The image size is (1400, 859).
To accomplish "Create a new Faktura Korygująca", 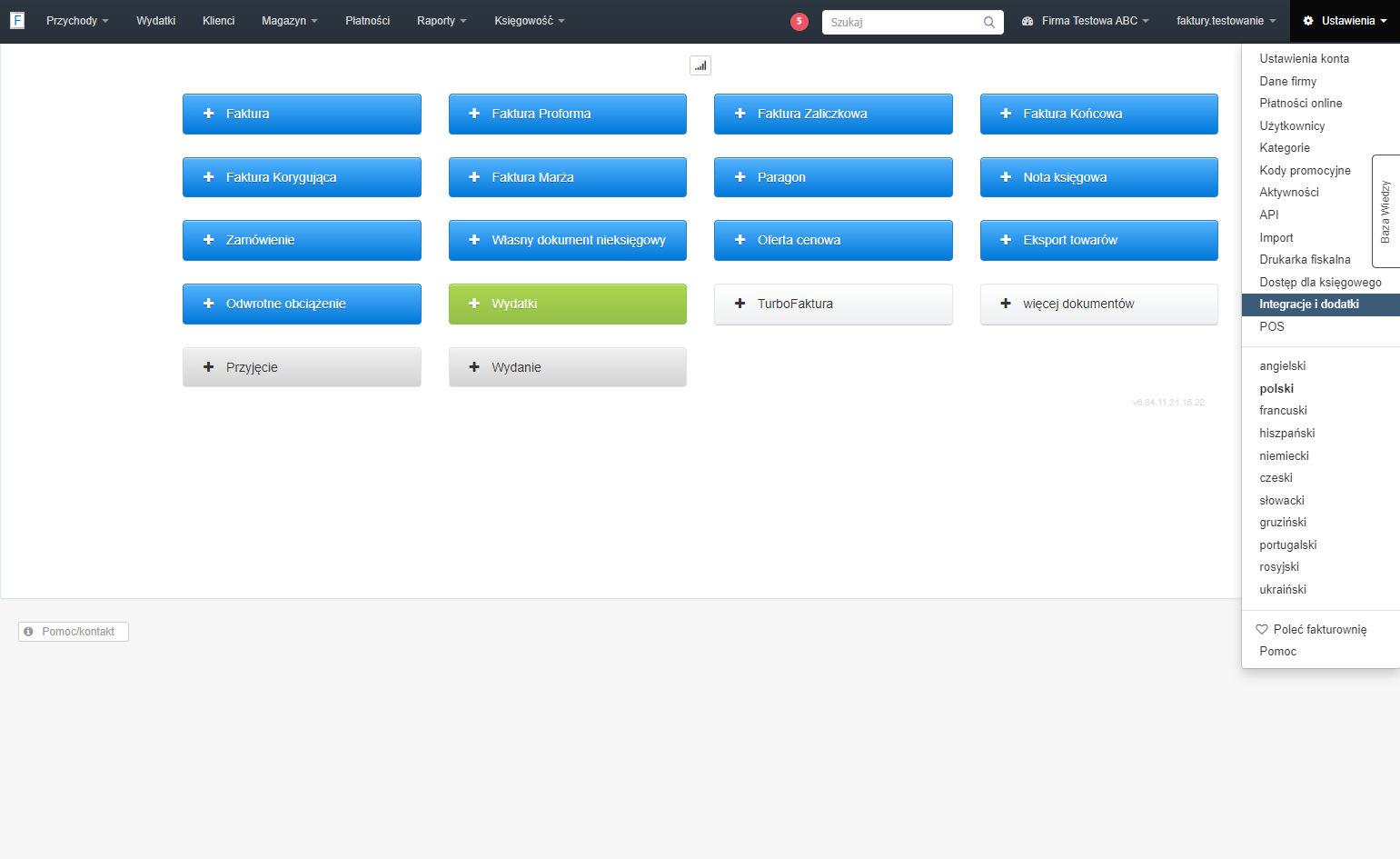I will (x=302, y=177).
